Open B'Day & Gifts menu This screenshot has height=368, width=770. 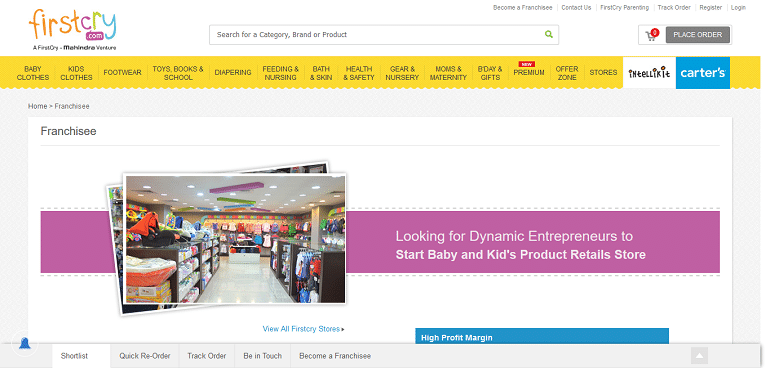pyautogui.click(x=490, y=73)
